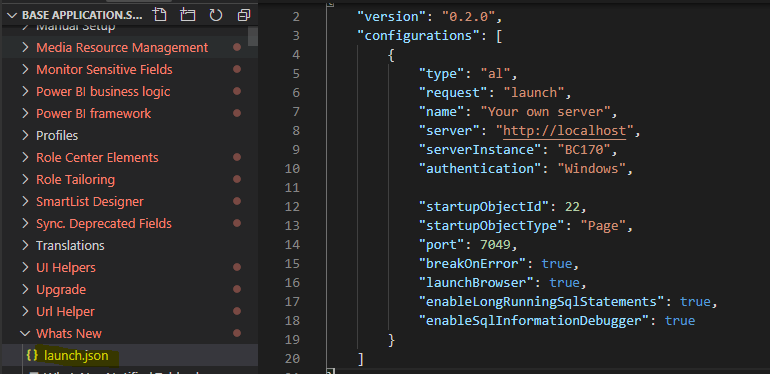This screenshot has height=374, width=770.
Task: Click the value 22 on line 12
Action: click(x=572, y=207)
